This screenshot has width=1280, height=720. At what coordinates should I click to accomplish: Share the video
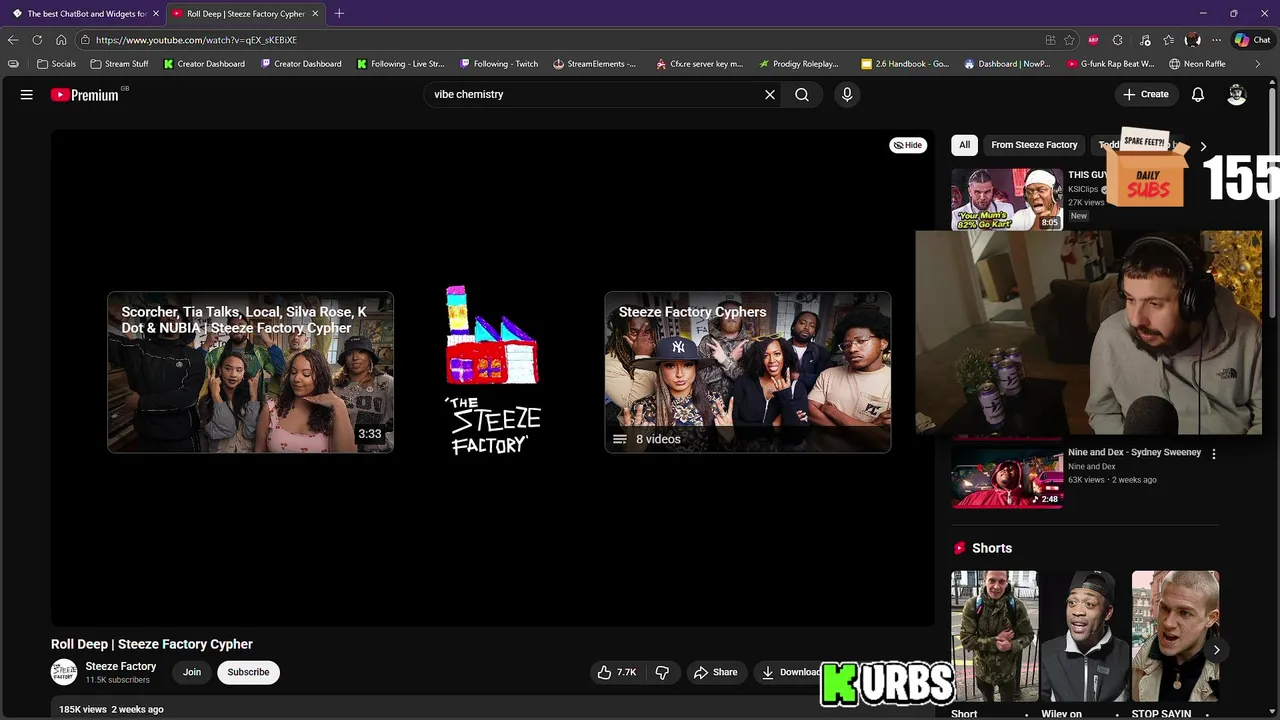[716, 672]
